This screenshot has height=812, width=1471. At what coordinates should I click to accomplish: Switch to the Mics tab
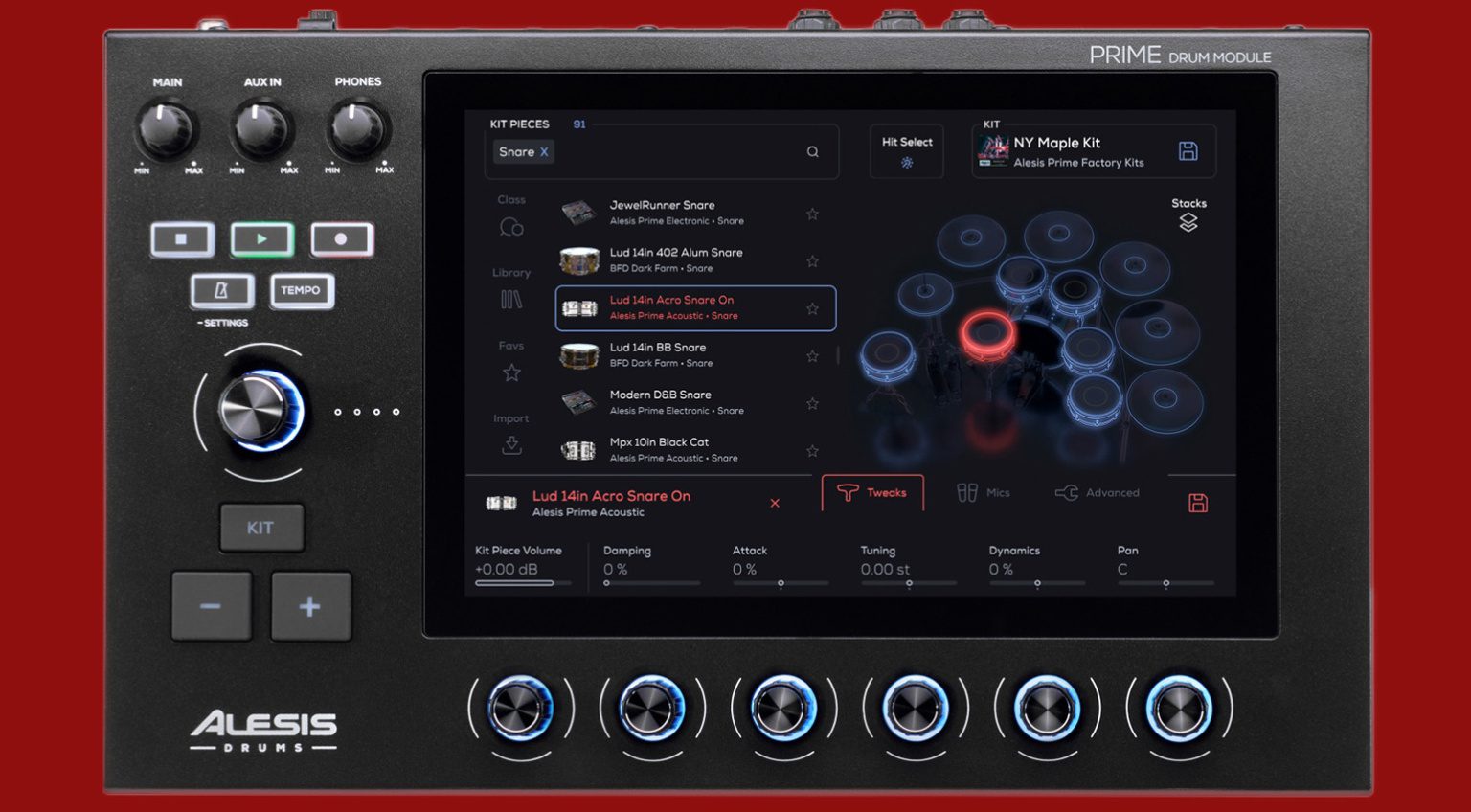click(x=986, y=492)
